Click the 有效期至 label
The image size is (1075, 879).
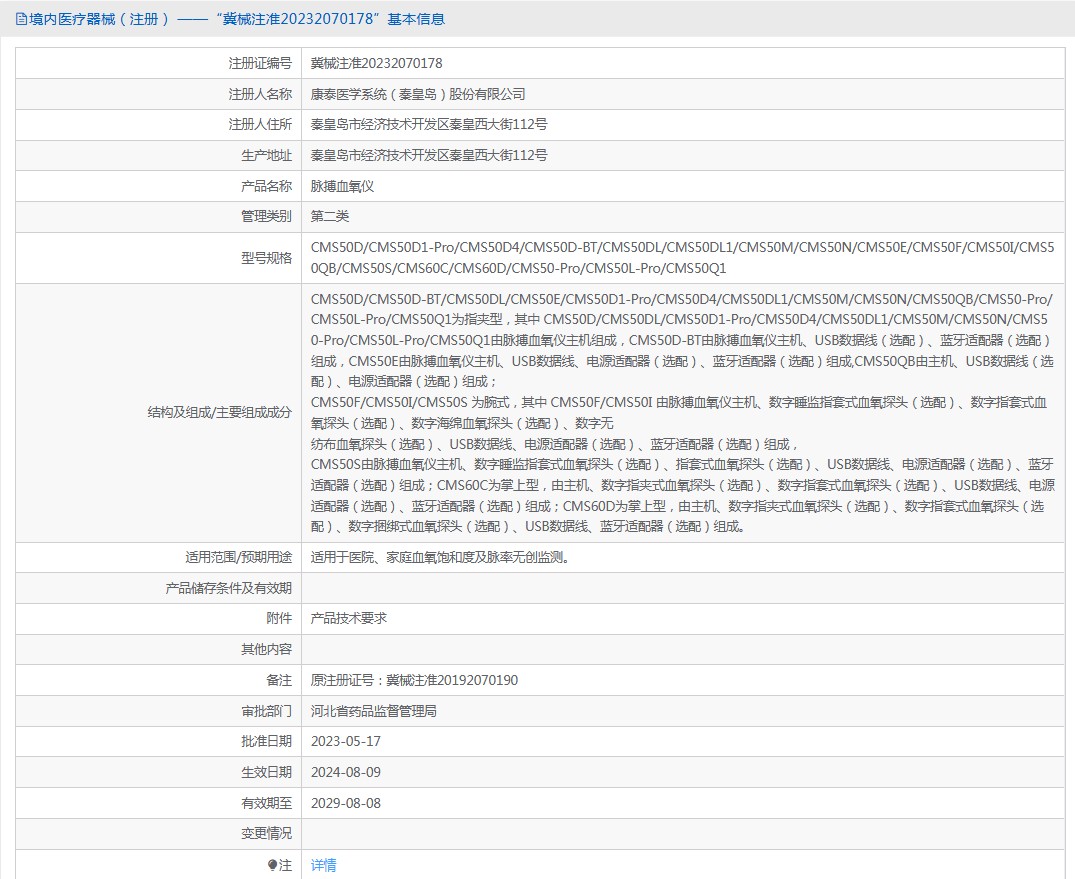coord(266,803)
